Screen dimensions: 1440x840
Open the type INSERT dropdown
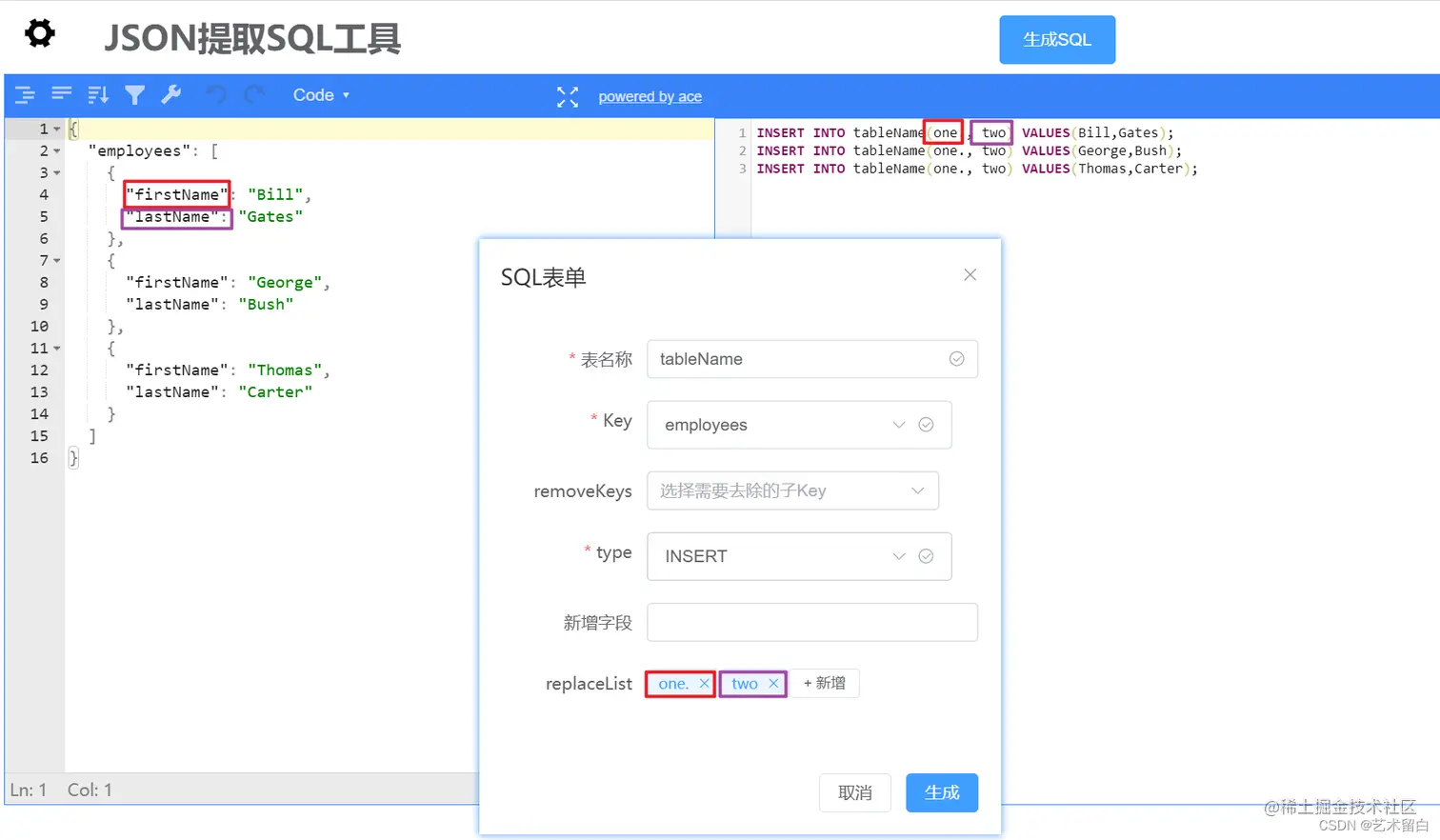click(x=799, y=556)
